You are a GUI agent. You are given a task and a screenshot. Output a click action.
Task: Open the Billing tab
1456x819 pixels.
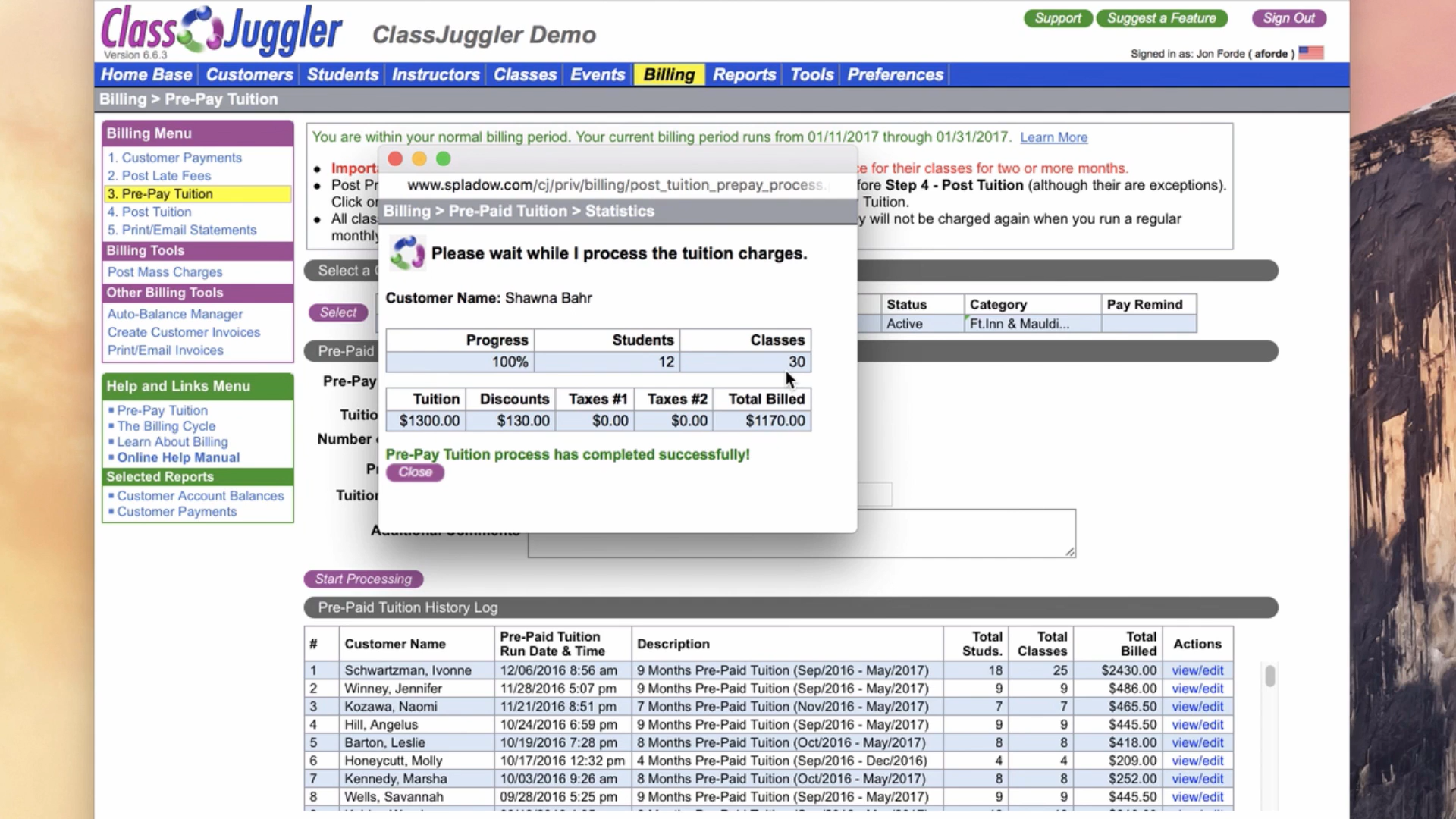coord(669,75)
